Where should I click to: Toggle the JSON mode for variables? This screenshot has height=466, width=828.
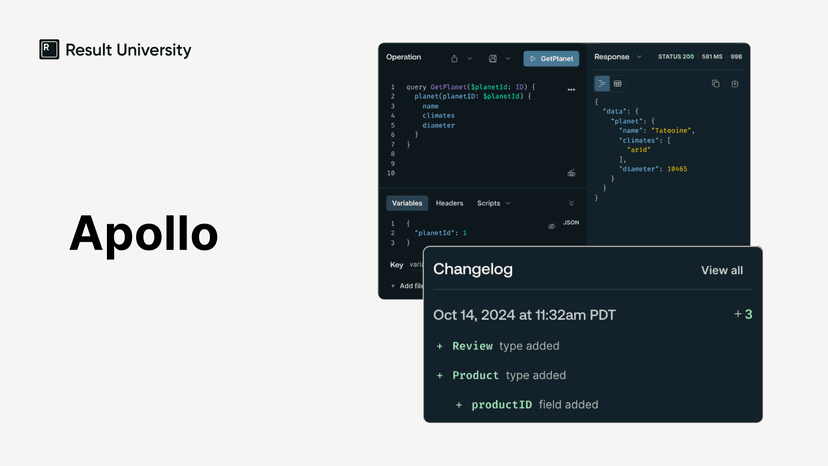571,223
